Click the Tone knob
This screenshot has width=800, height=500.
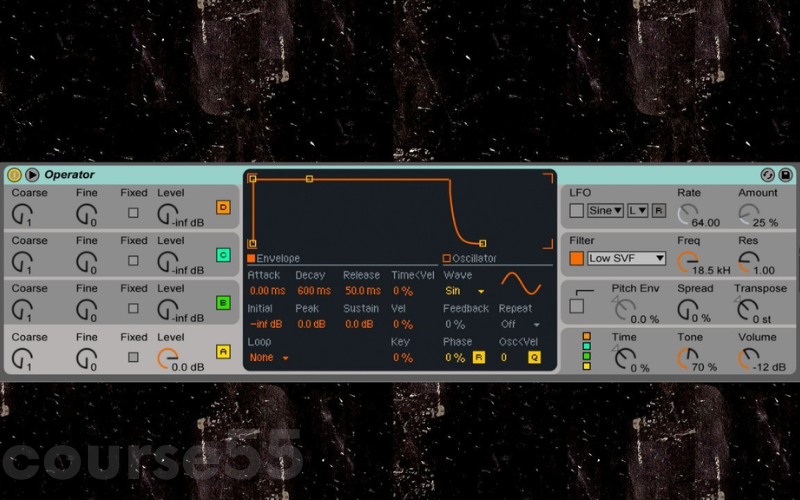point(688,359)
